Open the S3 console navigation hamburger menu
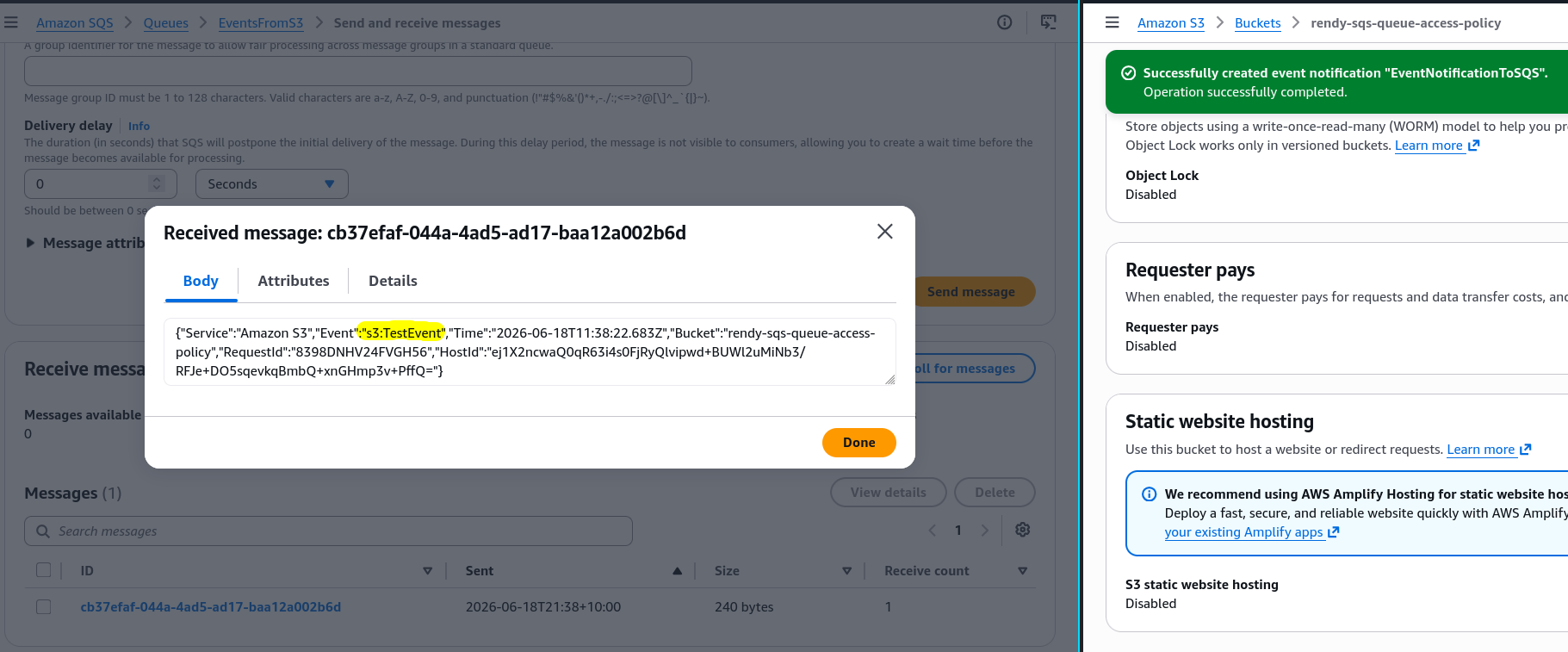This screenshot has height=652, width=1568. tap(1112, 22)
